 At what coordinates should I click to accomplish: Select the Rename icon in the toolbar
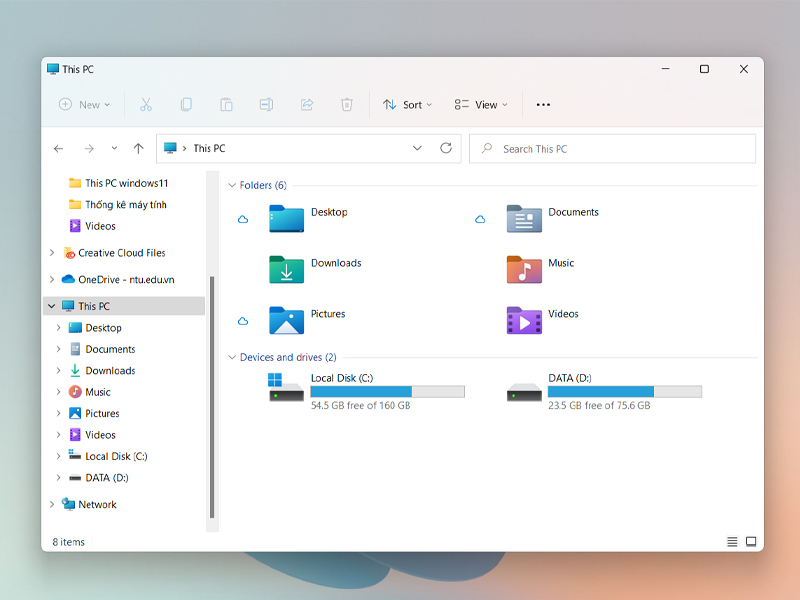tap(266, 104)
